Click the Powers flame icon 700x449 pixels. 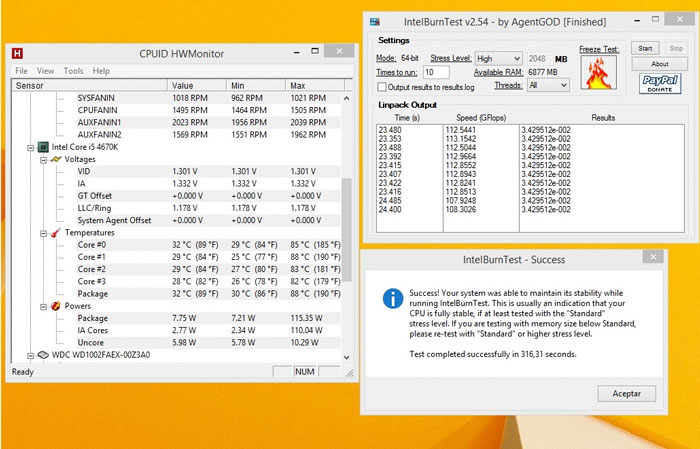(56, 306)
